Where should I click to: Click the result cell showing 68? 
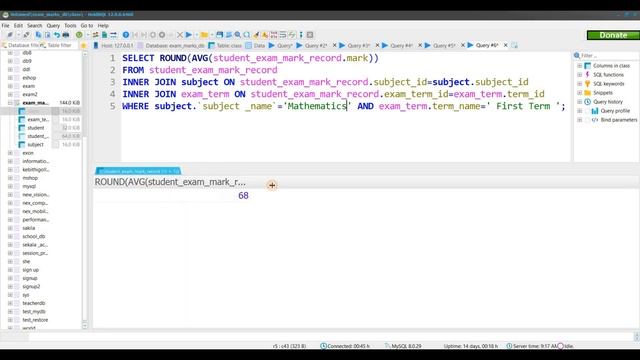(x=172, y=196)
